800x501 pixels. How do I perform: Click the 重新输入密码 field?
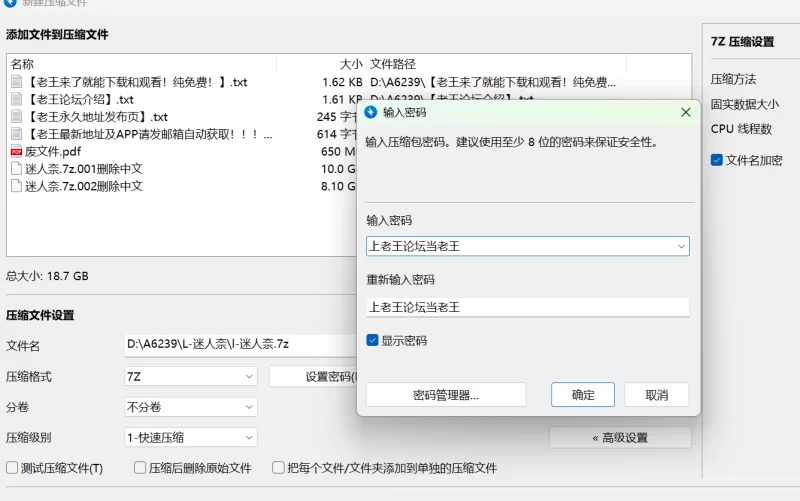pos(528,307)
